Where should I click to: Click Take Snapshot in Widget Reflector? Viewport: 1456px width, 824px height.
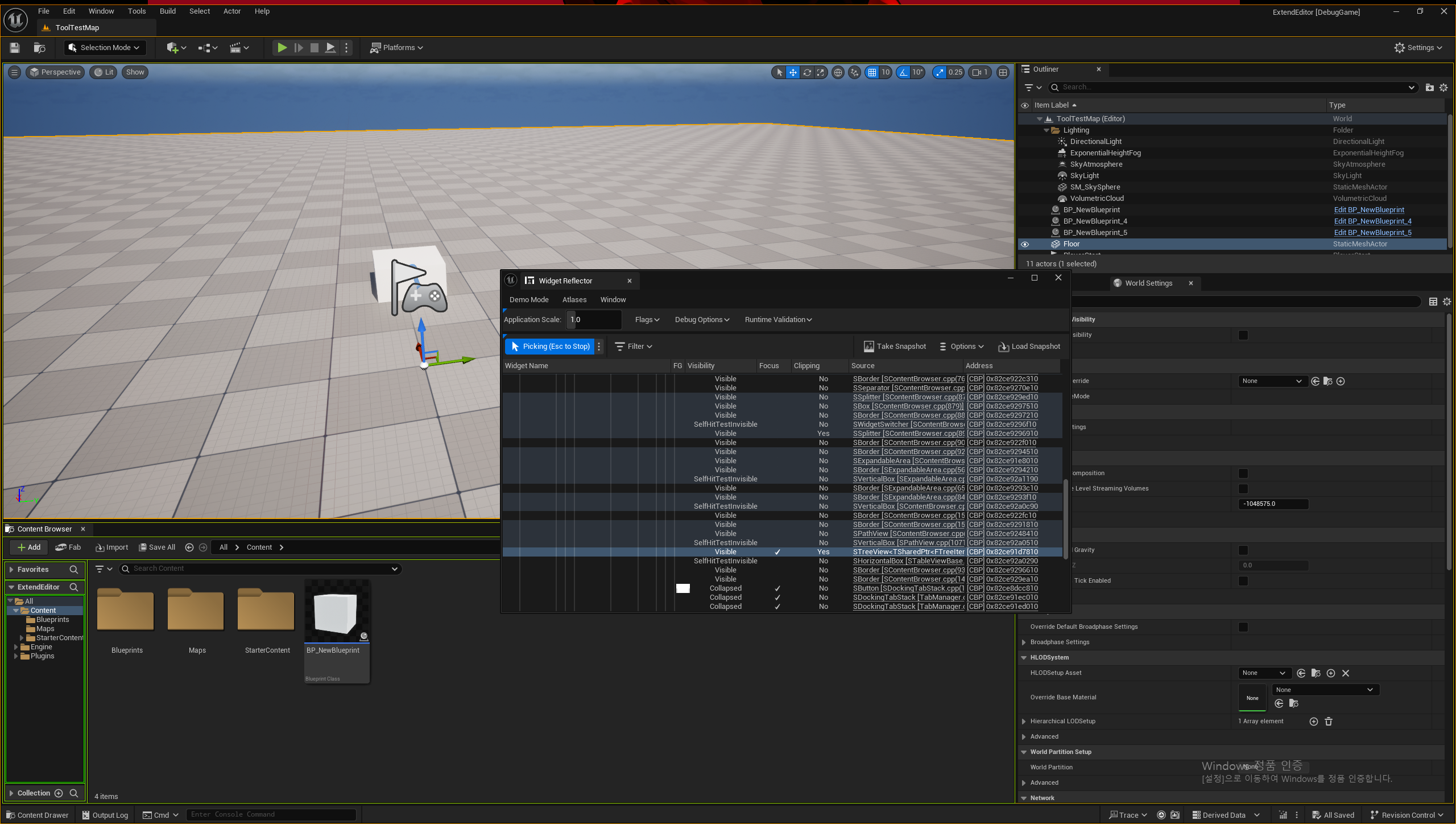(895, 346)
